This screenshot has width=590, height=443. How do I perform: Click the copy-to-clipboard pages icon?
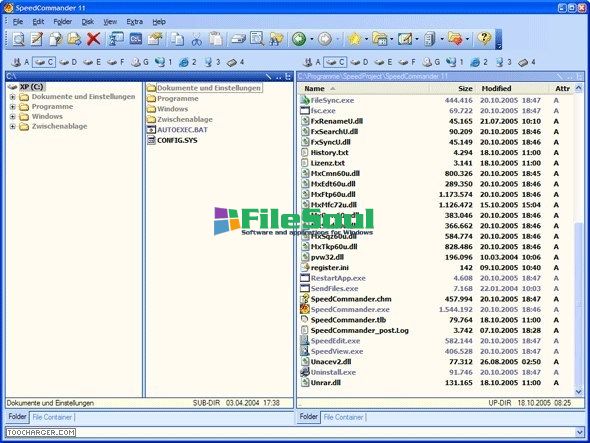177,39
